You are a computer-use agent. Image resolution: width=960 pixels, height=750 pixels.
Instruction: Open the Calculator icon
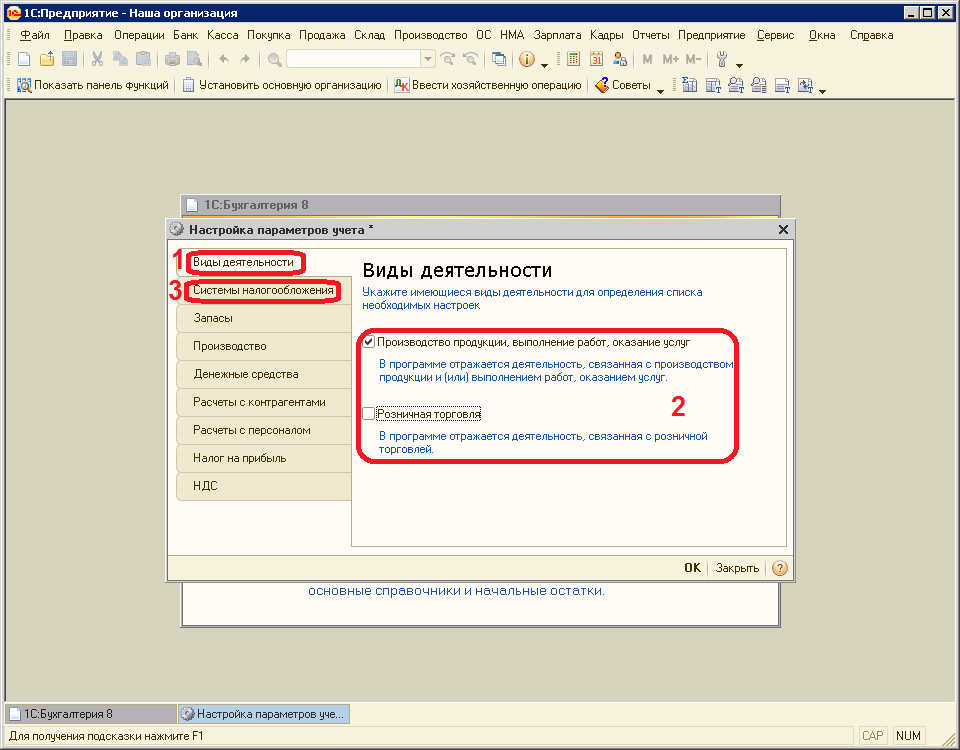[574, 59]
